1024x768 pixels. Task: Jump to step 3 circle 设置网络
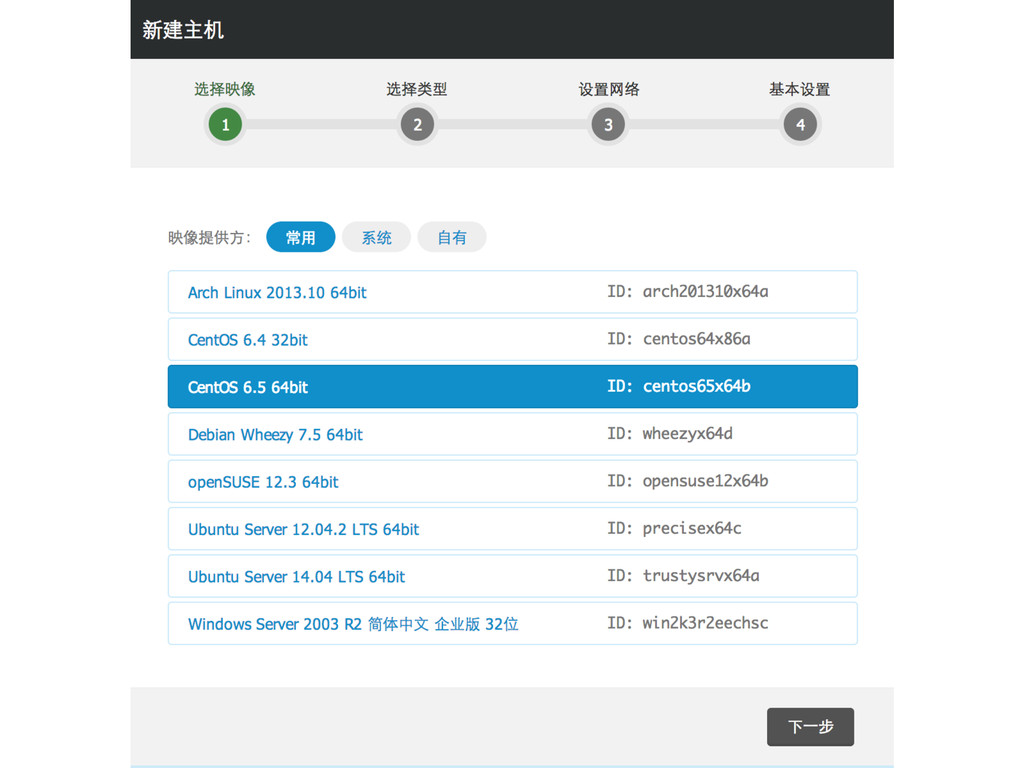point(608,125)
